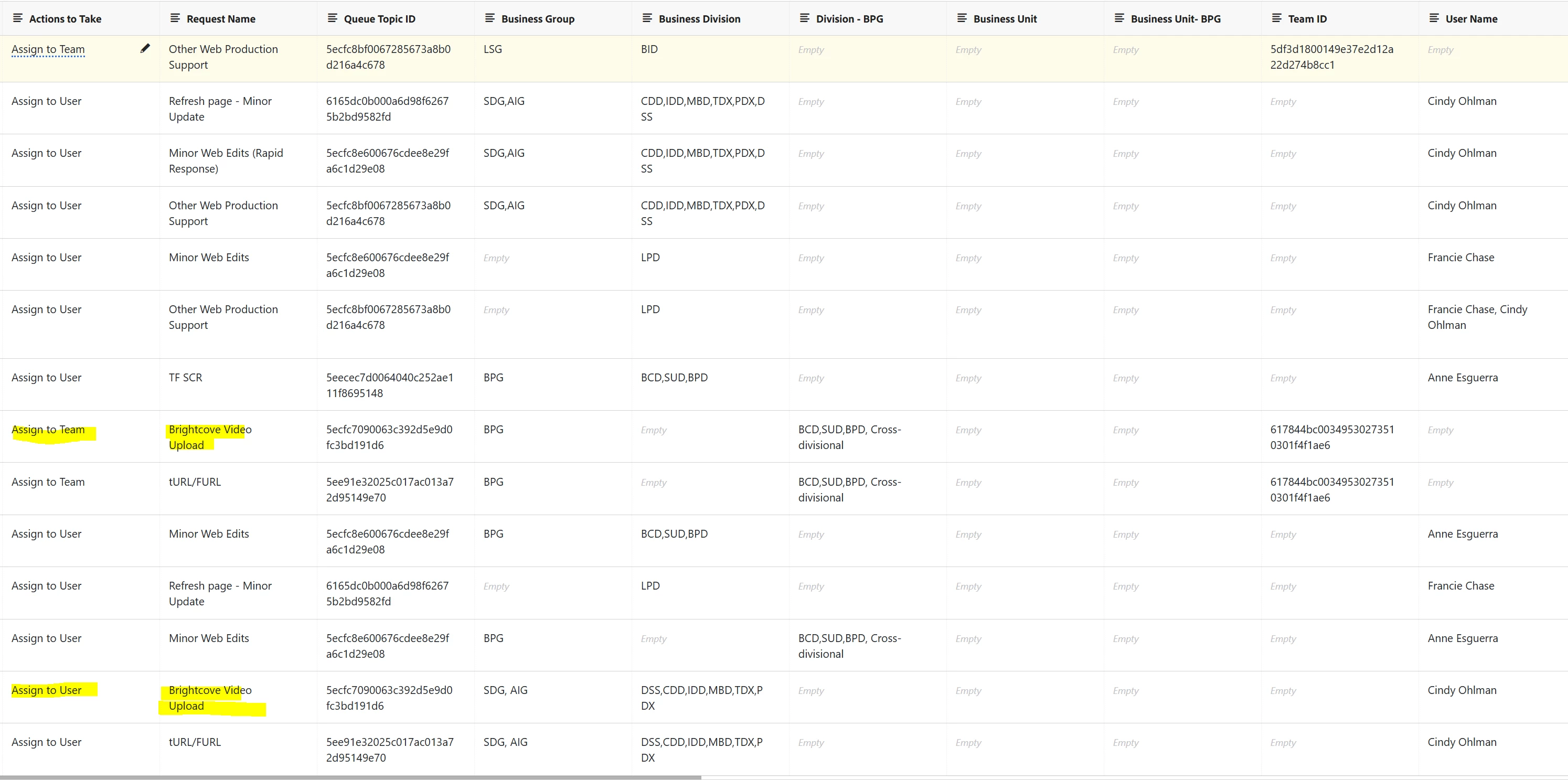Click the BID business division cell

click(649, 49)
